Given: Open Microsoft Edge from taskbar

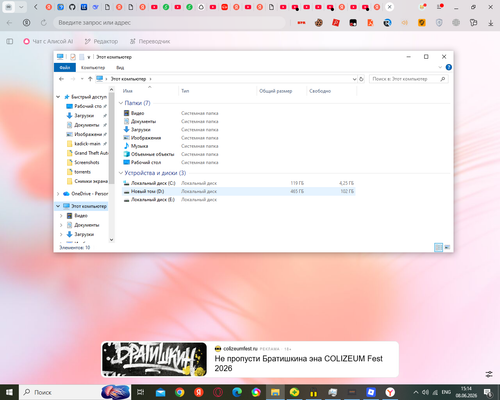Looking at the screenshot, I should tap(237, 392).
